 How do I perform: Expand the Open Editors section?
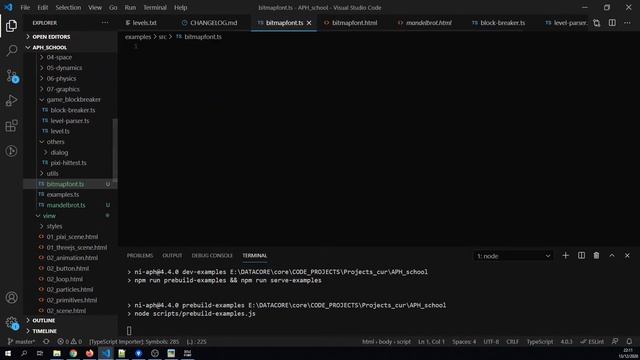[x=70, y=37]
